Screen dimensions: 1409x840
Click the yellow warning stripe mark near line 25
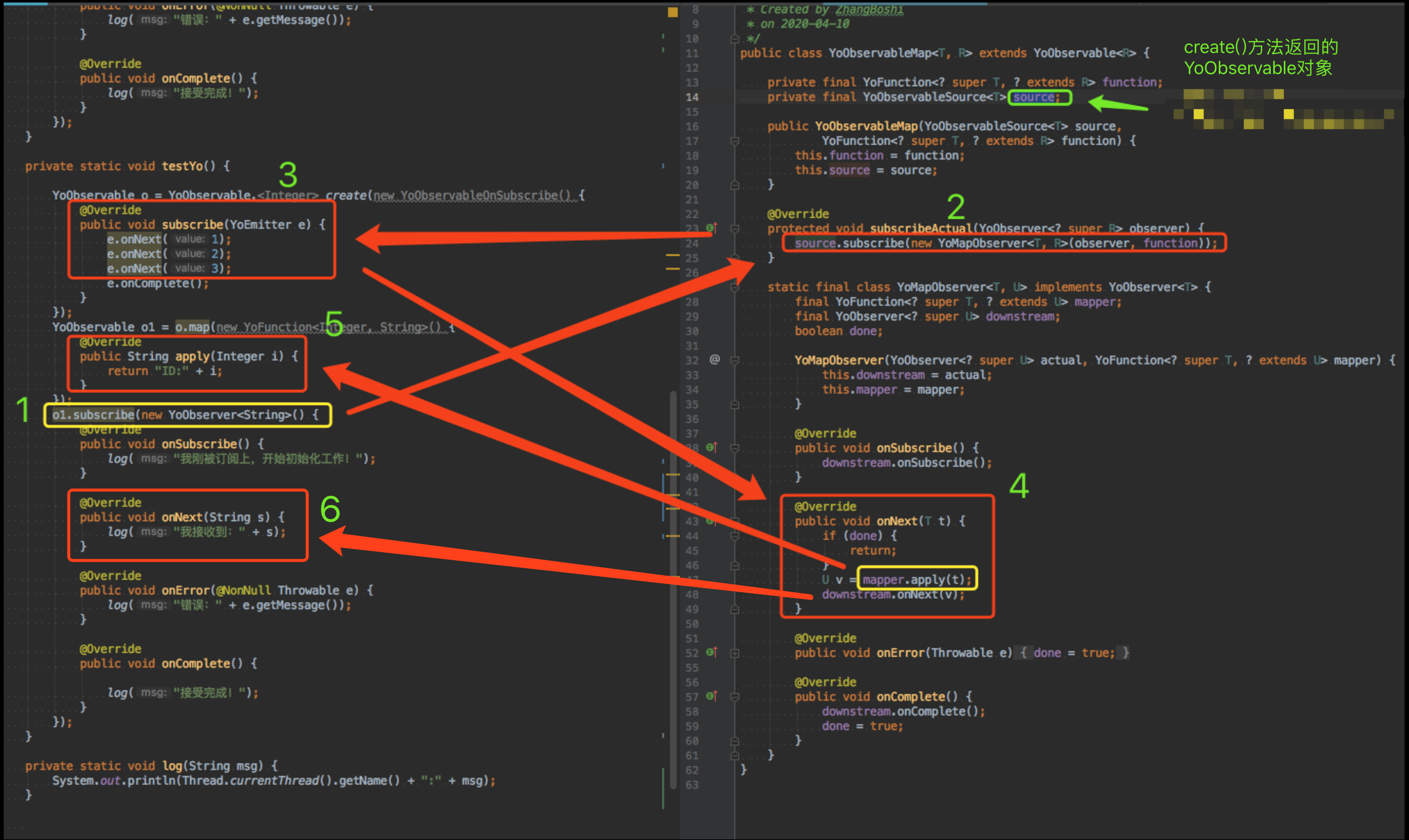click(672, 256)
